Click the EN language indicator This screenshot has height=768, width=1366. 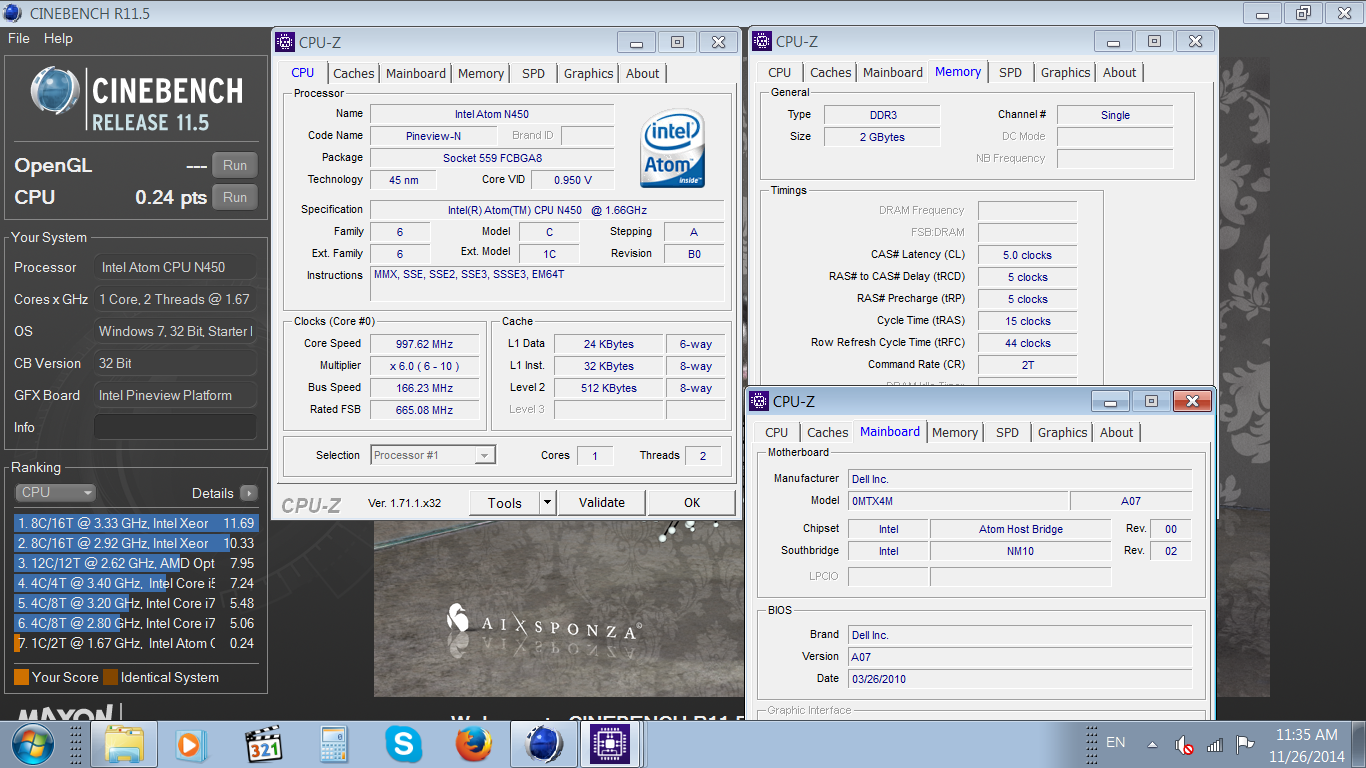click(x=1115, y=742)
